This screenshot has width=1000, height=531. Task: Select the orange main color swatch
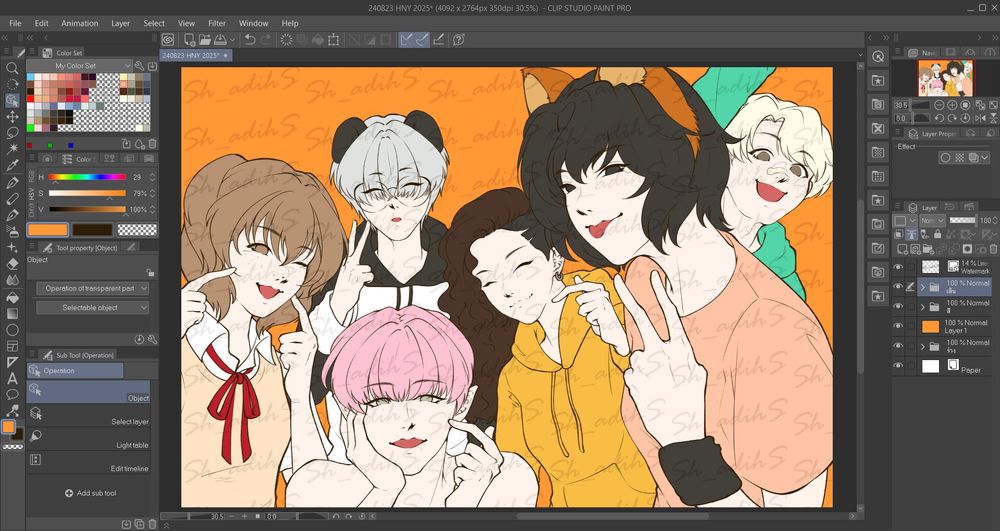[x=48, y=230]
